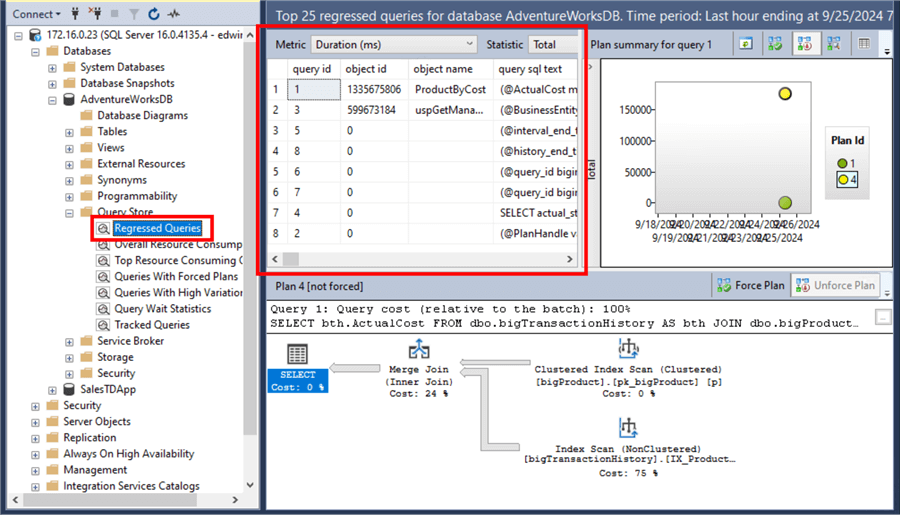Expand System Databases folder
The width and height of the screenshot is (900, 515).
(52, 68)
